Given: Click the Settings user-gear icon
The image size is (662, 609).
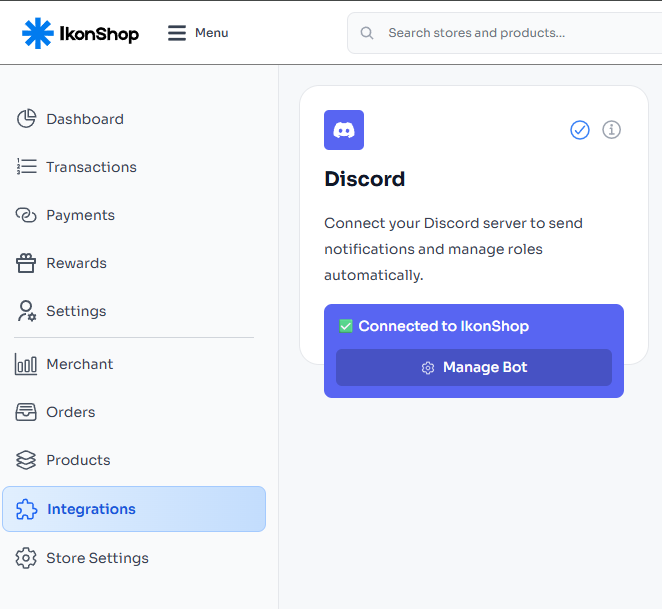Looking at the screenshot, I should pos(26,311).
